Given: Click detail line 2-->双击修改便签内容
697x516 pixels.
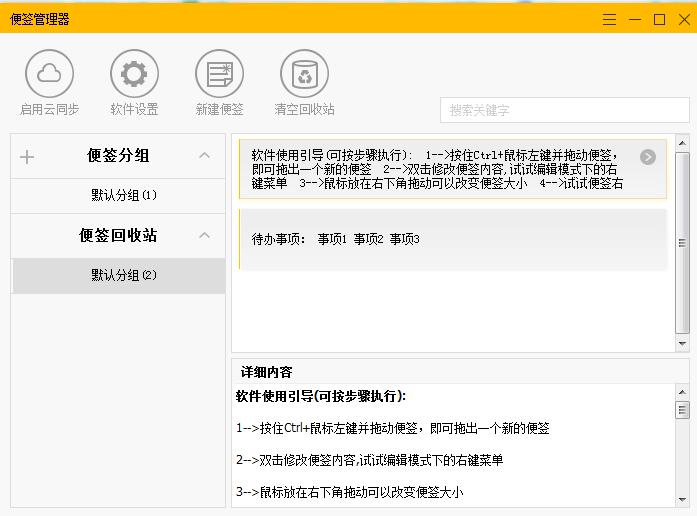Looking at the screenshot, I should (x=369, y=460).
